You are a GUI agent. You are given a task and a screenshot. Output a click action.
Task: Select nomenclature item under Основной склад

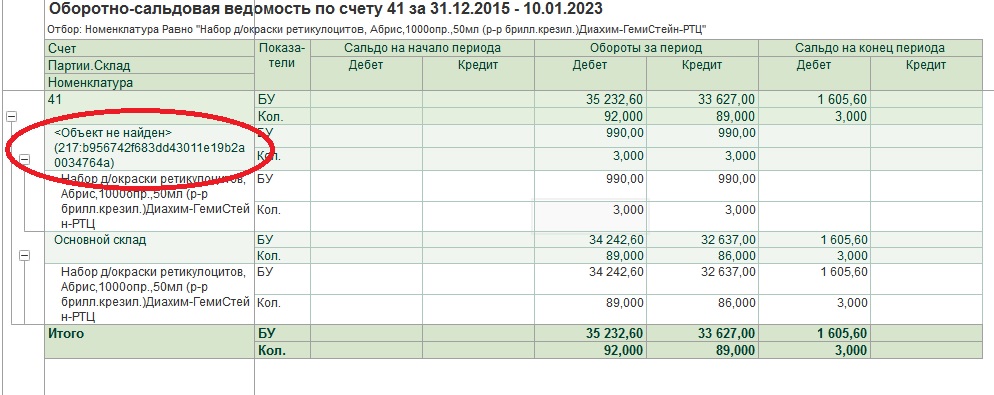point(153,294)
